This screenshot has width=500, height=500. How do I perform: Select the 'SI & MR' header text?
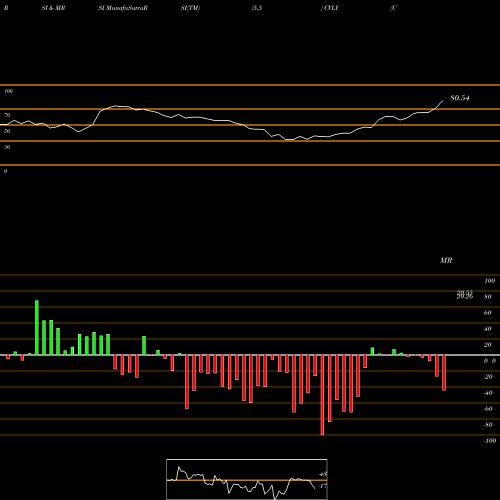[x=53, y=8]
